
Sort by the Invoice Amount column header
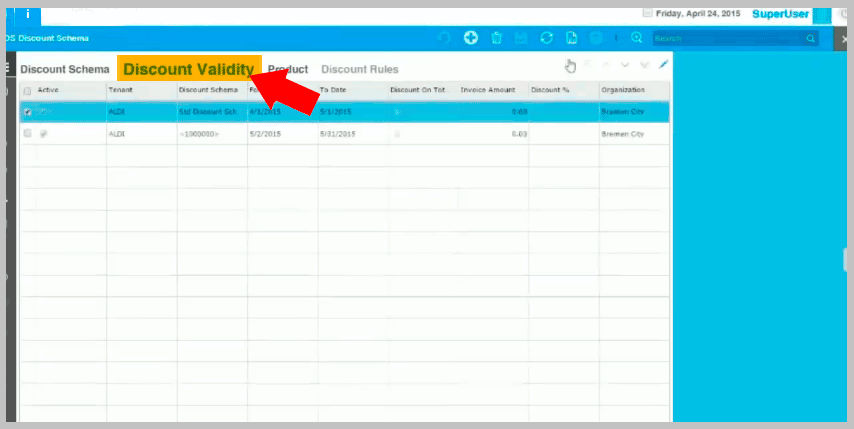488,90
